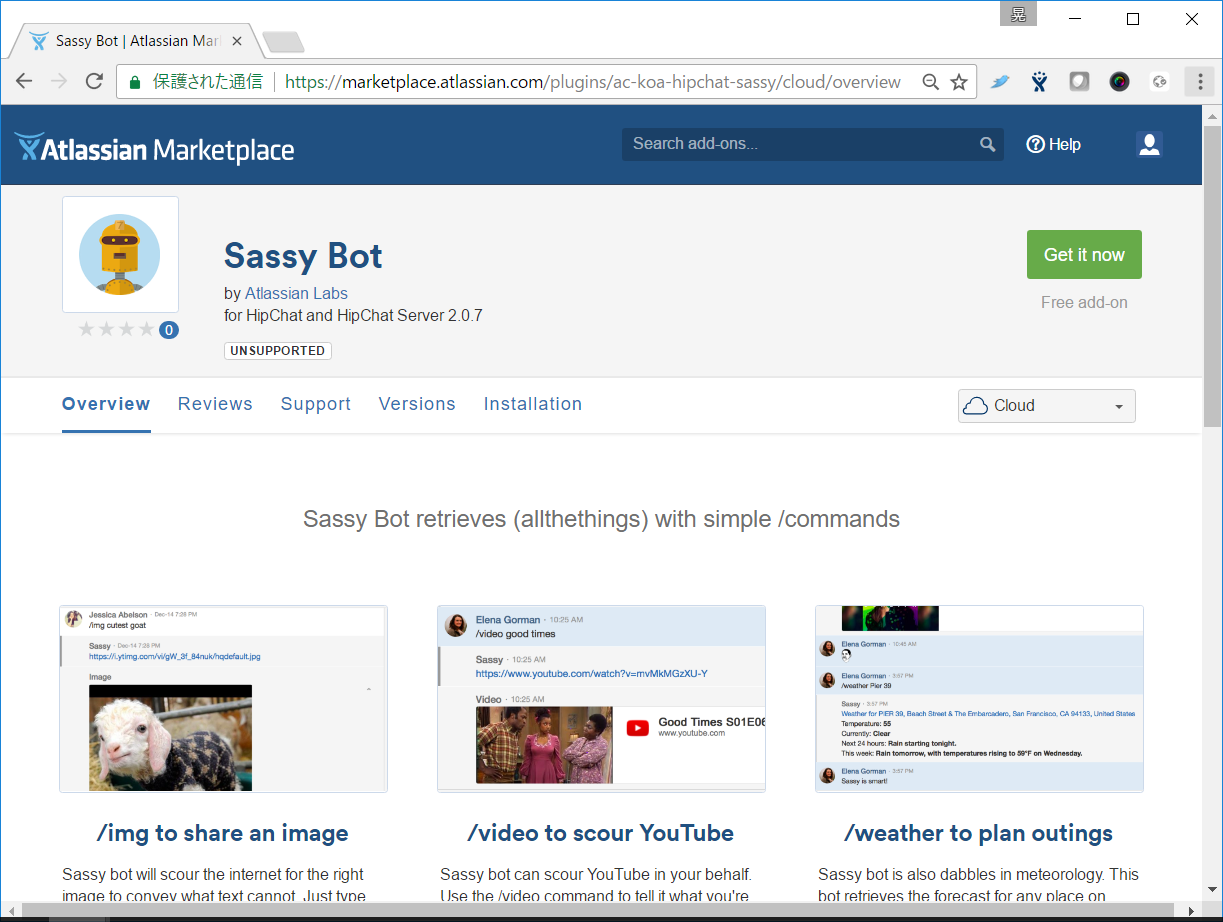Screen dimensions: 1223x922
Task: Open the Installation tab
Action: click(533, 404)
